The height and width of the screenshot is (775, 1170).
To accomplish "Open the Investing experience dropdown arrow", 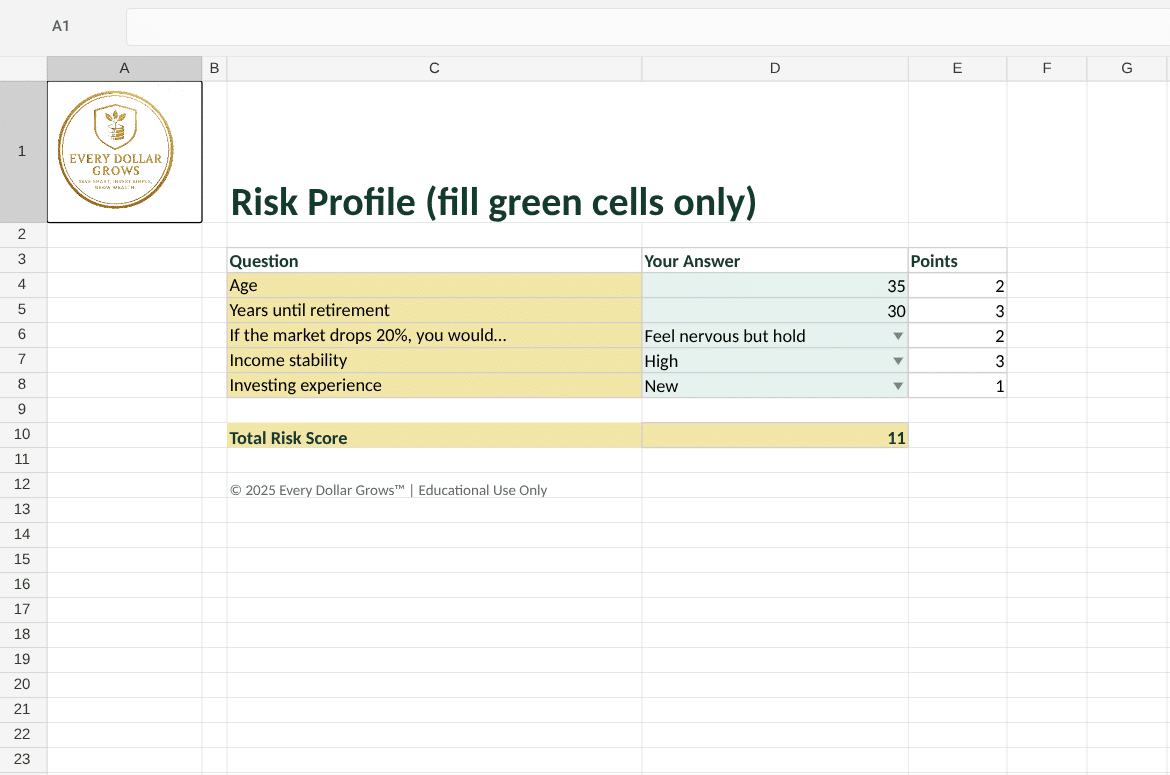I will tap(898, 386).
